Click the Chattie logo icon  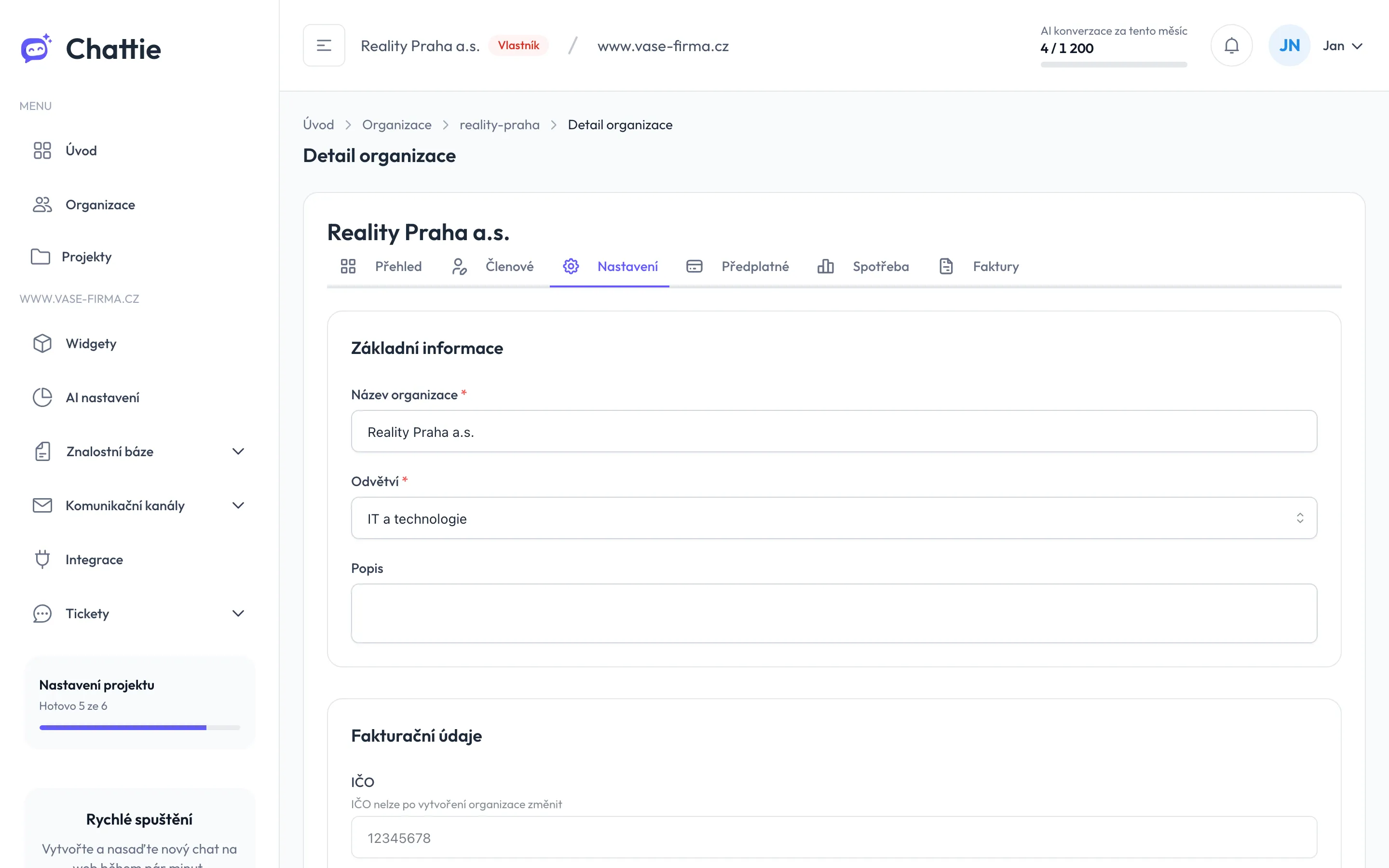36,48
